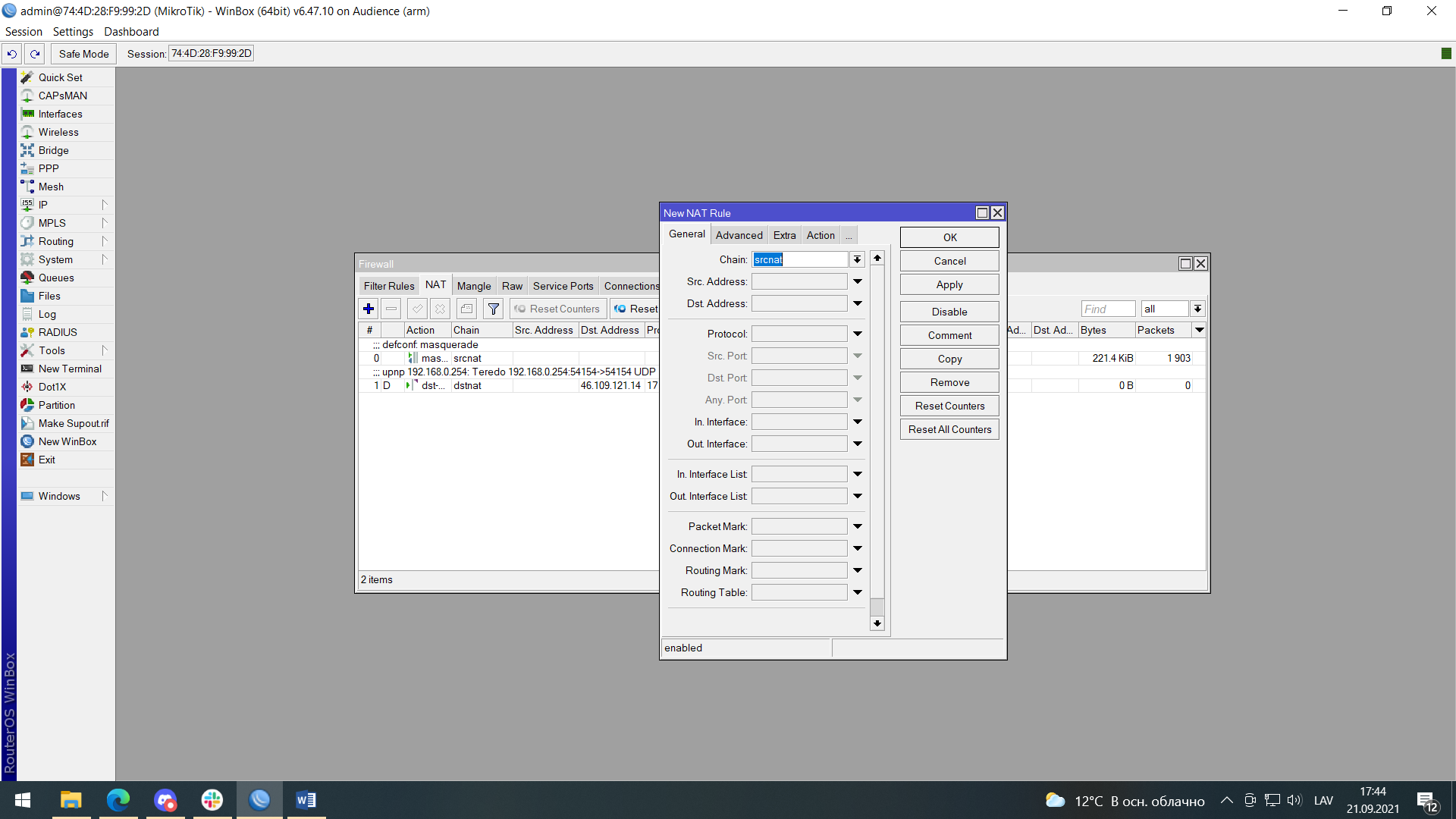Expand the In. Interface dropdown
Viewport: 1456px width, 819px height.
click(x=857, y=421)
